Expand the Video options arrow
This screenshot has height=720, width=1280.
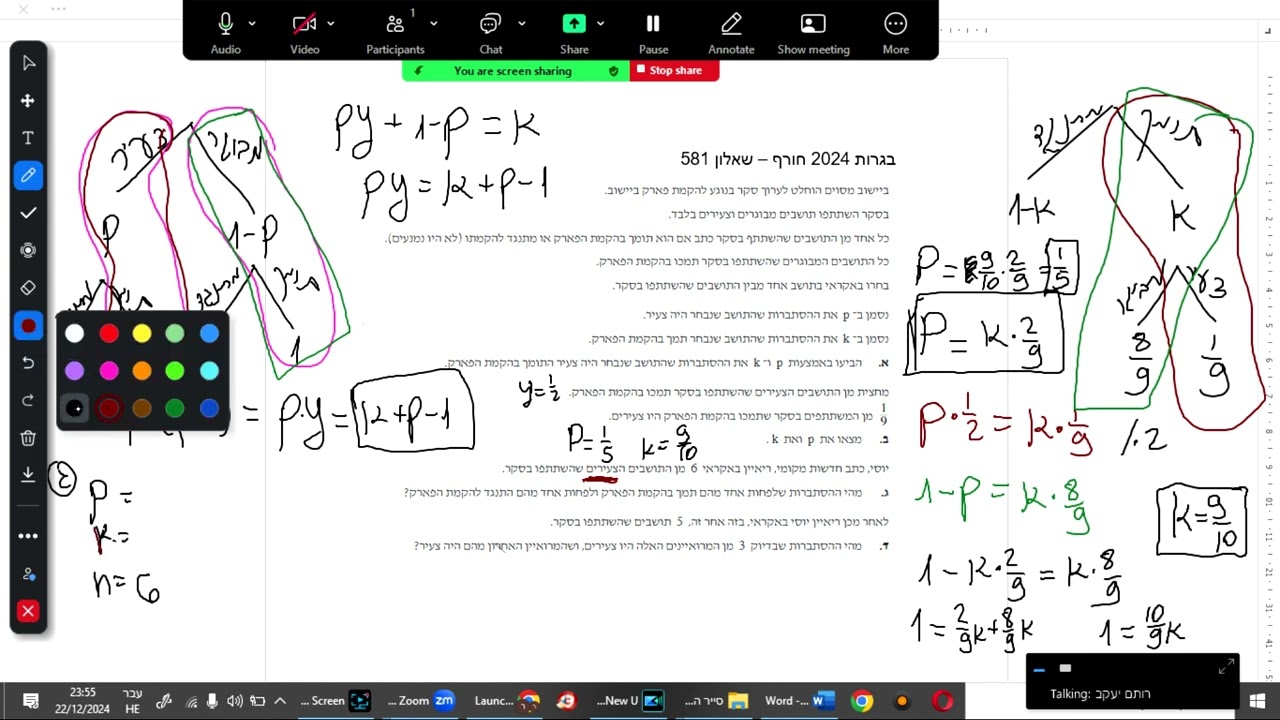click(331, 24)
